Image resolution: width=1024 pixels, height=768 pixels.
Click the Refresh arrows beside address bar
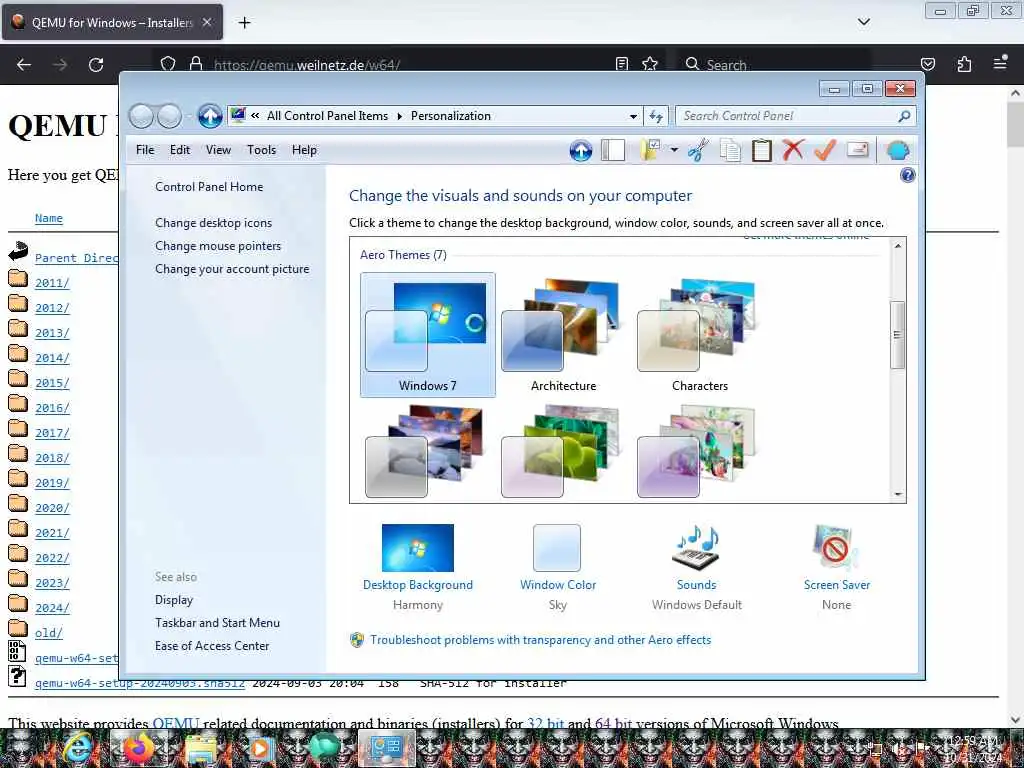(x=656, y=116)
